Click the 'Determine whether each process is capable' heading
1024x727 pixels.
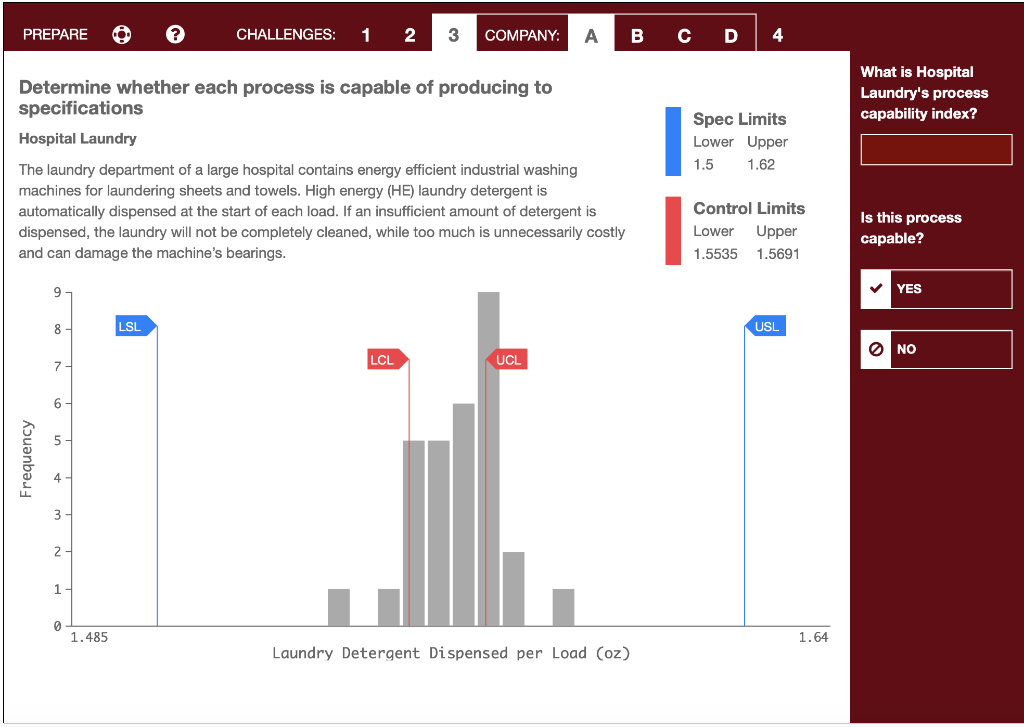tap(285, 97)
